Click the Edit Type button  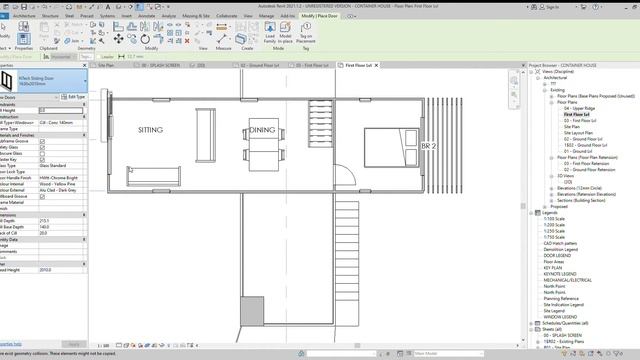click(x=73, y=97)
